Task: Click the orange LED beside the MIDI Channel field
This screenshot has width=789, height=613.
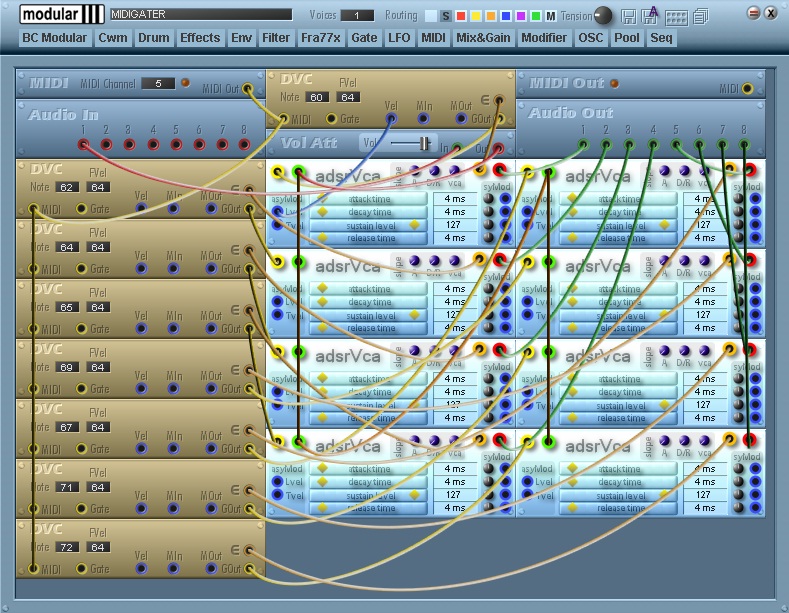Action: (185, 83)
